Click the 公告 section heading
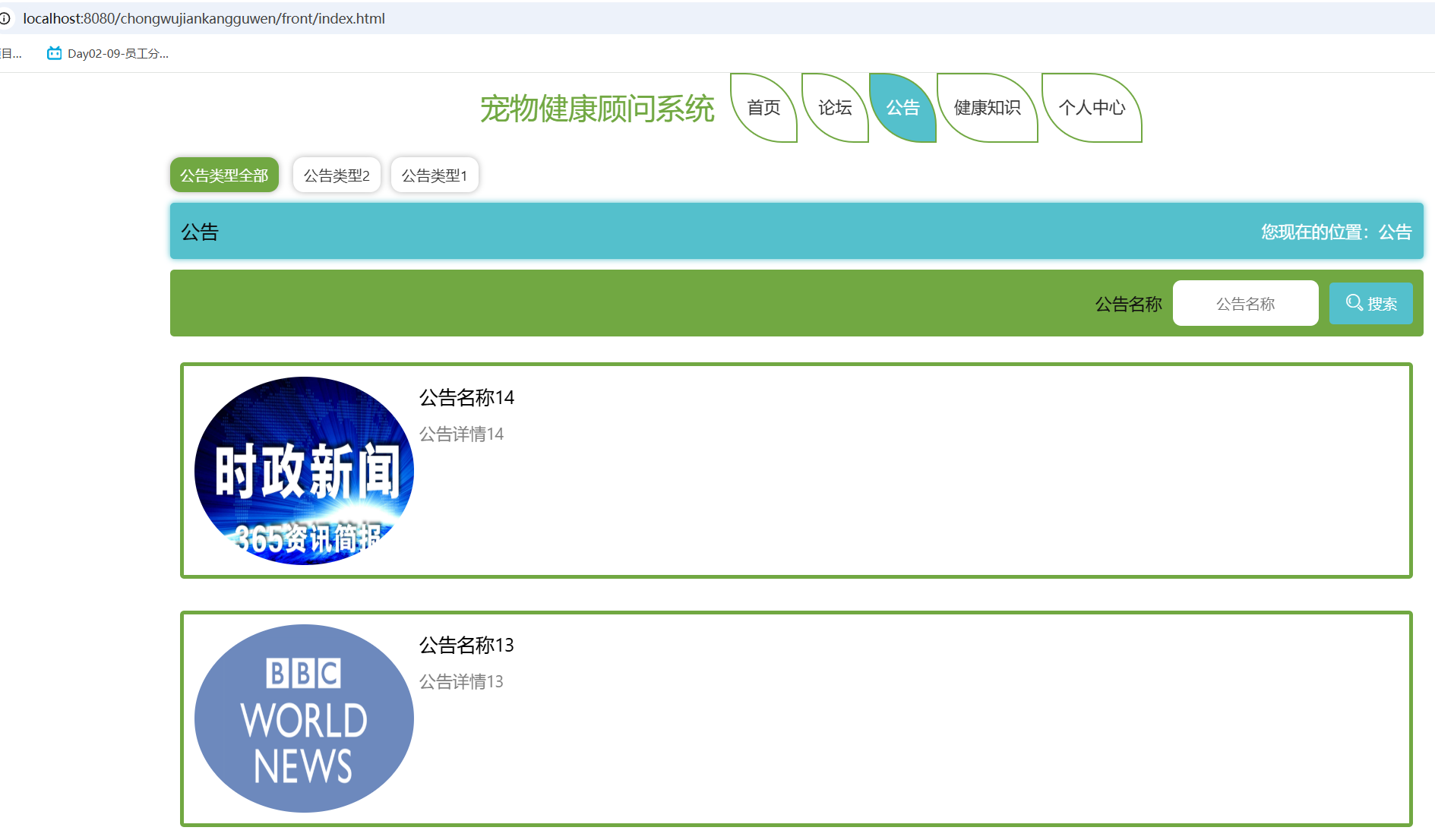Viewport: 1435px width, 840px height. [200, 232]
